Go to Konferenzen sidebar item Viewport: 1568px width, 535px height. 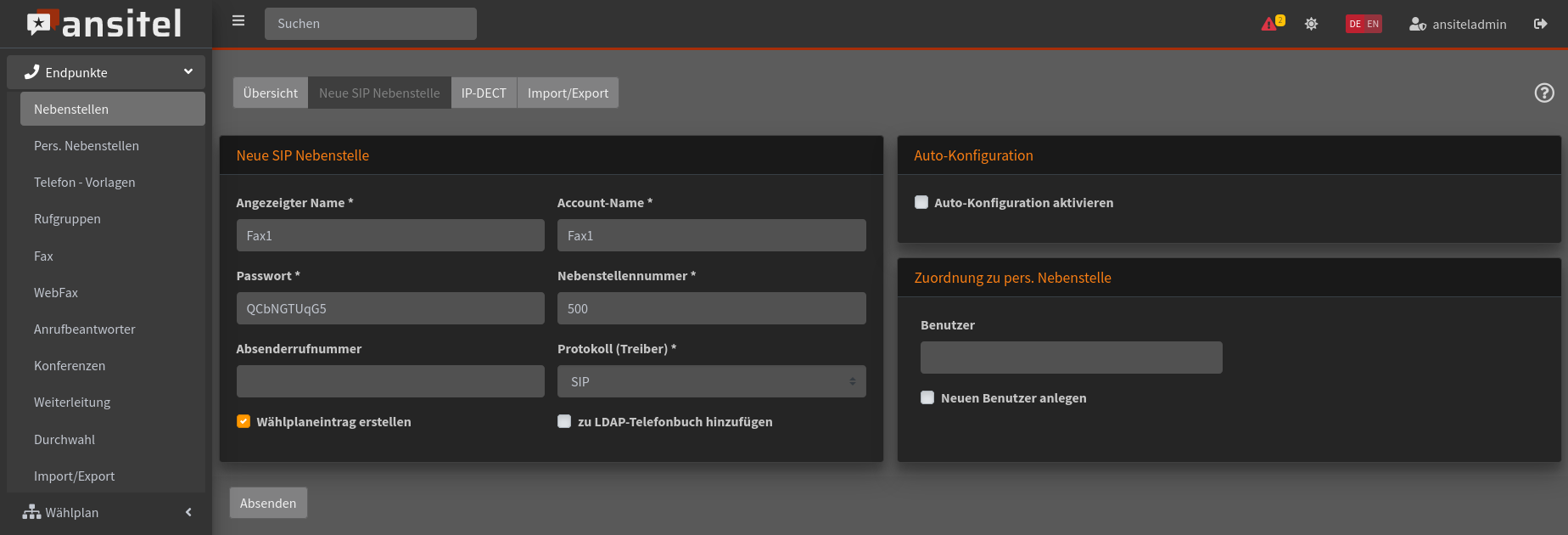coord(113,365)
